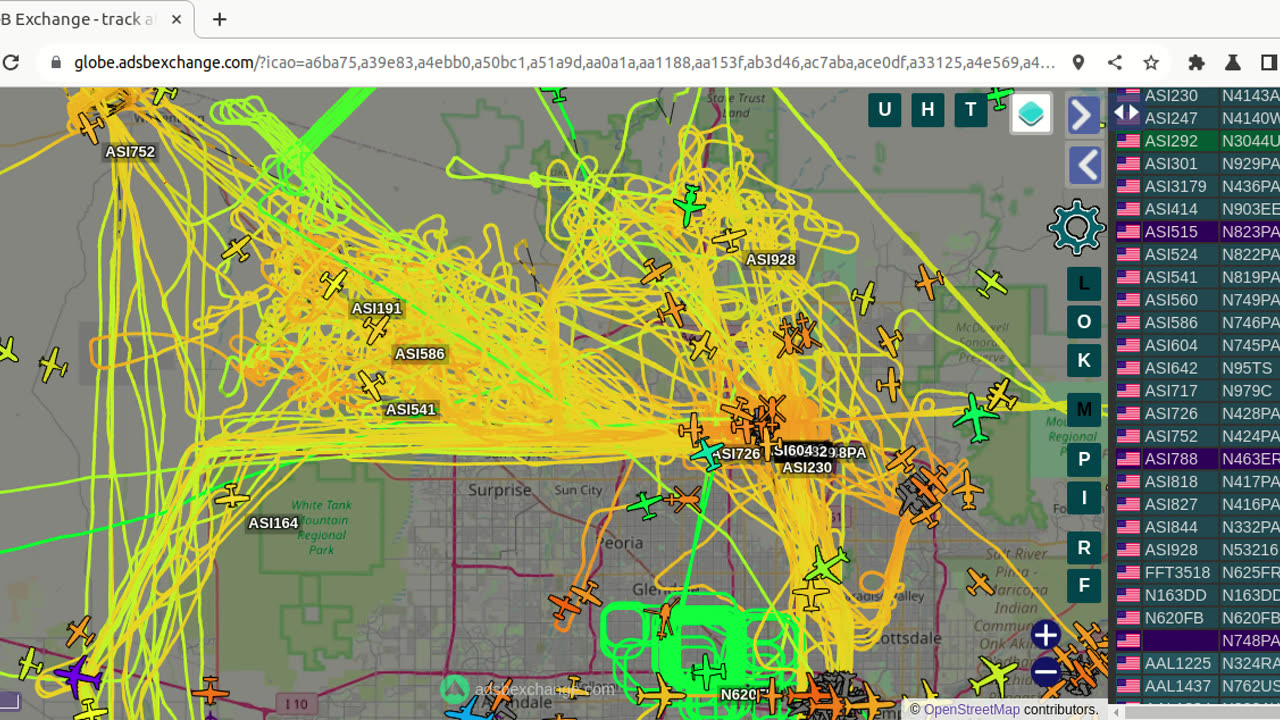Click the left-pointing chevron sidebar button
This screenshot has width=1280, height=720.
pos(1084,165)
